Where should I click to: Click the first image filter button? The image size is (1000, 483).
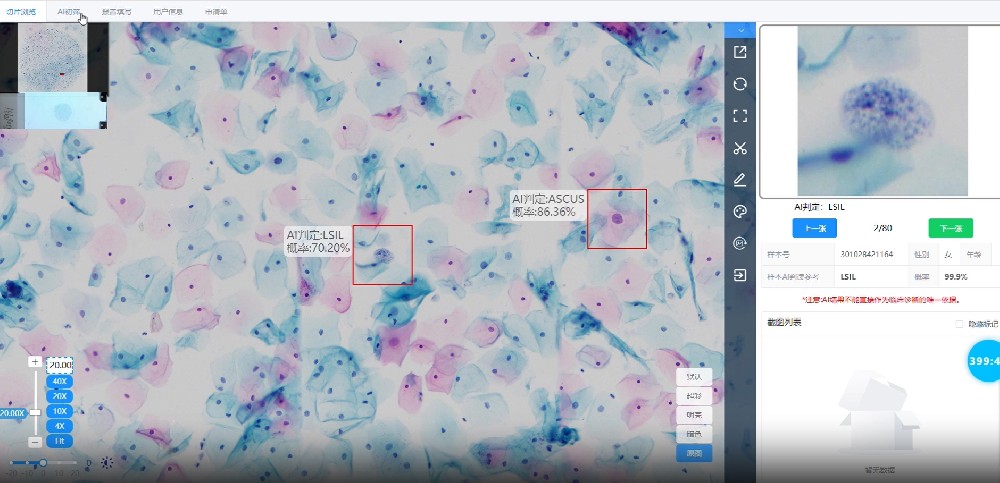tap(694, 376)
